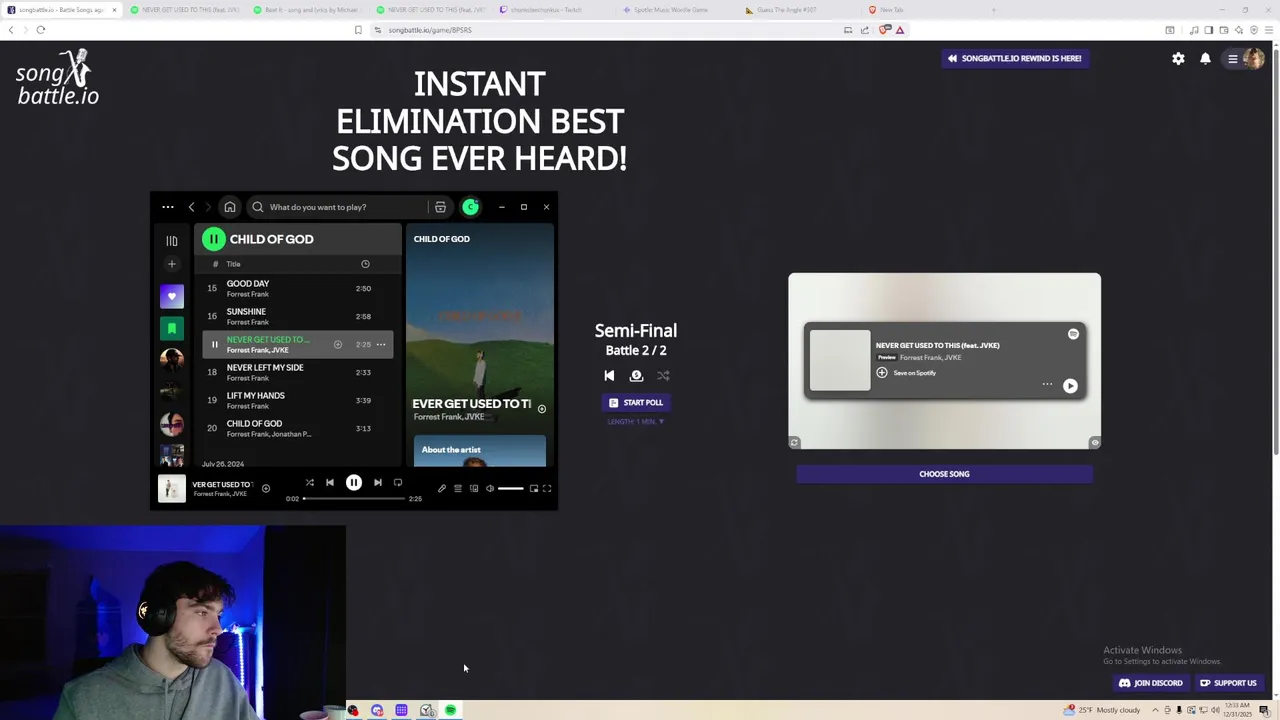Seek along the Spotify song progress bar

(x=354, y=498)
